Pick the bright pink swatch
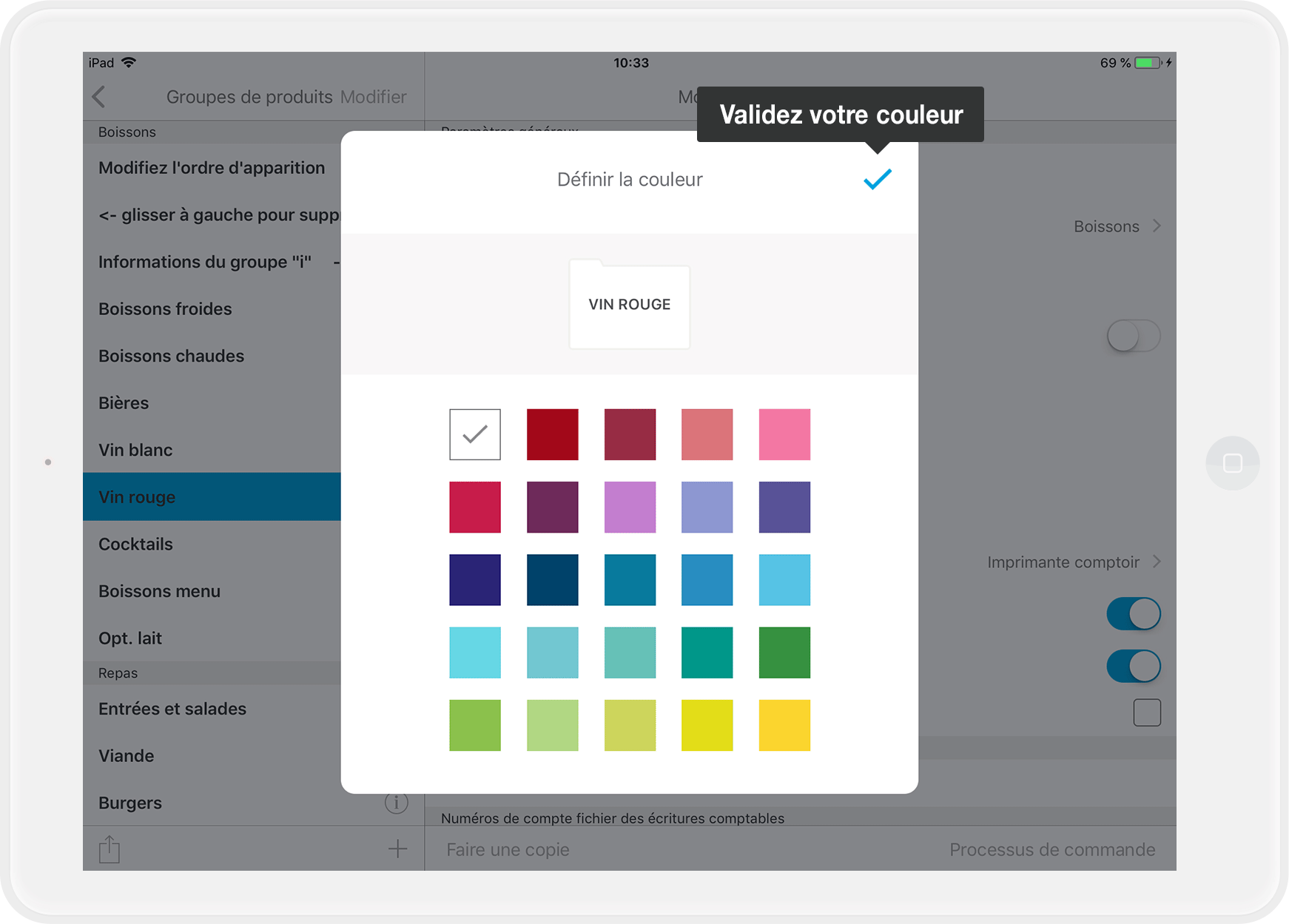This screenshot has height=924, width=1289. [784, 434]
